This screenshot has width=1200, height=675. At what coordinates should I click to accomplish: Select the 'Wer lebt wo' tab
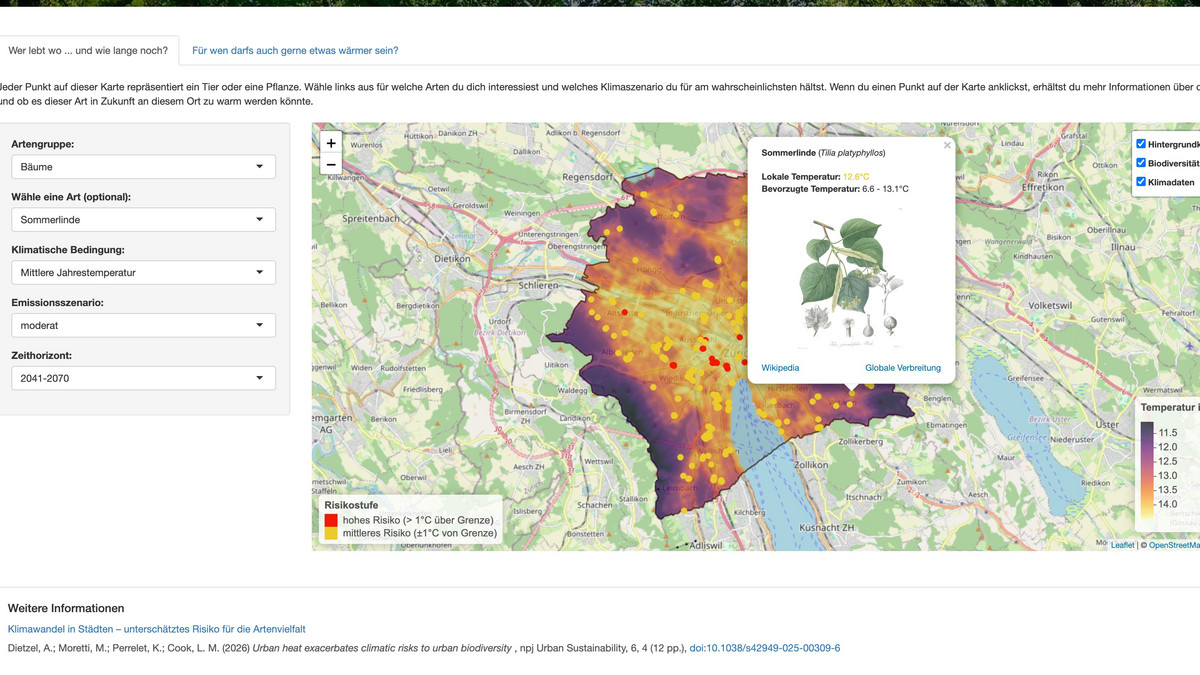(x=89, y=50)
